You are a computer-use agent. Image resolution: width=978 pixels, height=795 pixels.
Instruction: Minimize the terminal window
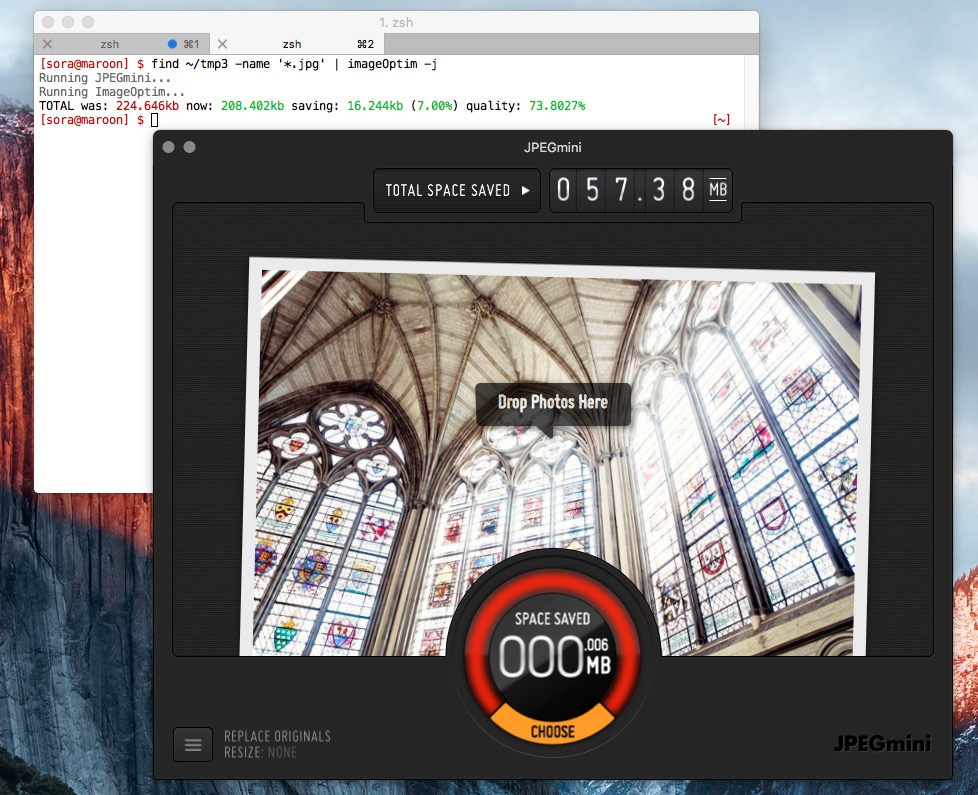pos(68,22)
